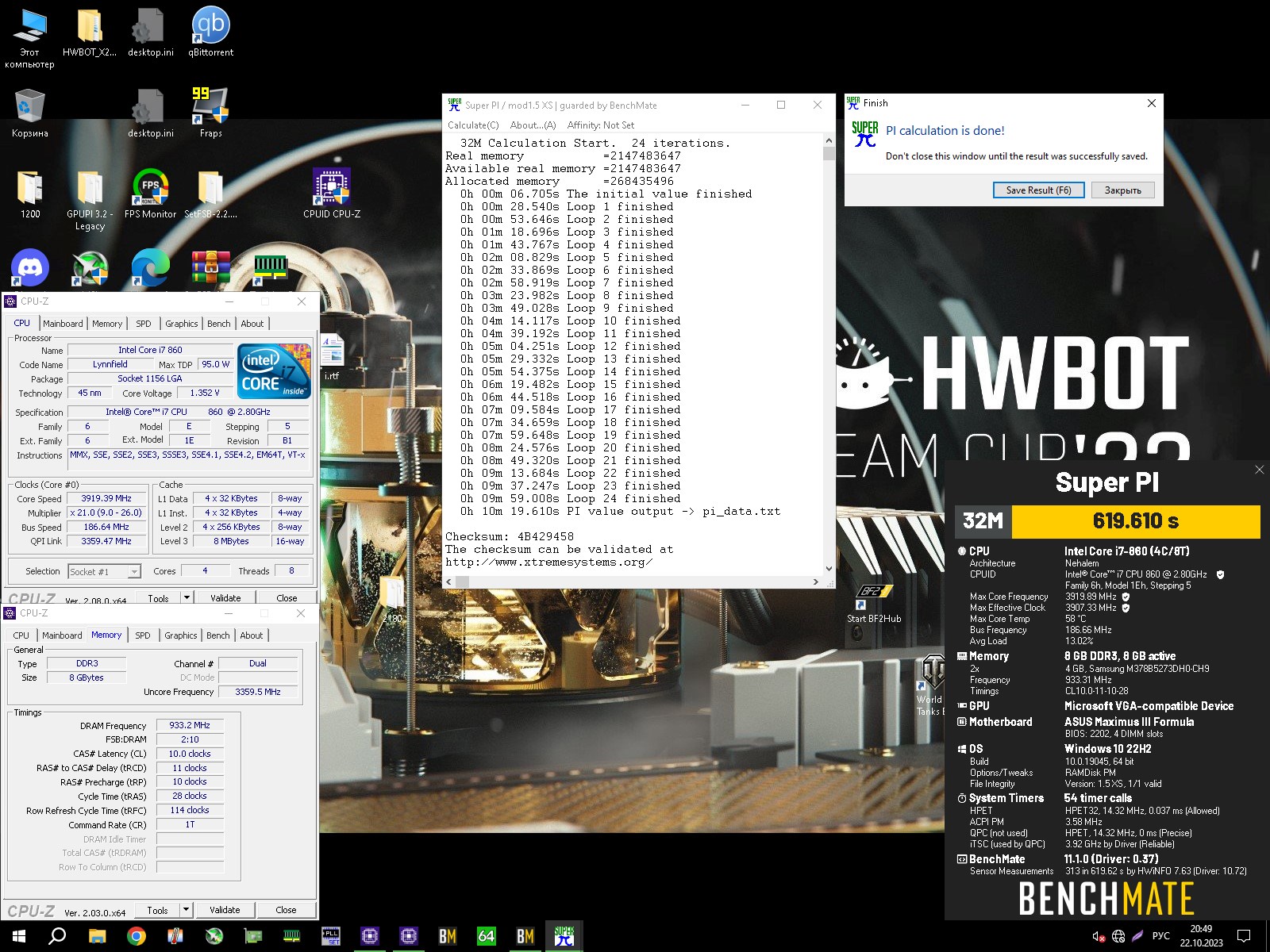Open the HWBOT_X2 folder on desktop
1270x952 pixels.
click(90, 32)
